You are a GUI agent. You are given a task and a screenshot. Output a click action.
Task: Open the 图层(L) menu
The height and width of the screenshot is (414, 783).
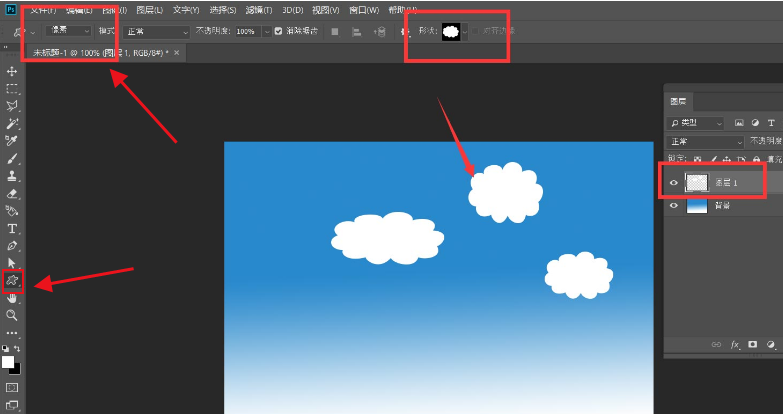click(148, 10)
